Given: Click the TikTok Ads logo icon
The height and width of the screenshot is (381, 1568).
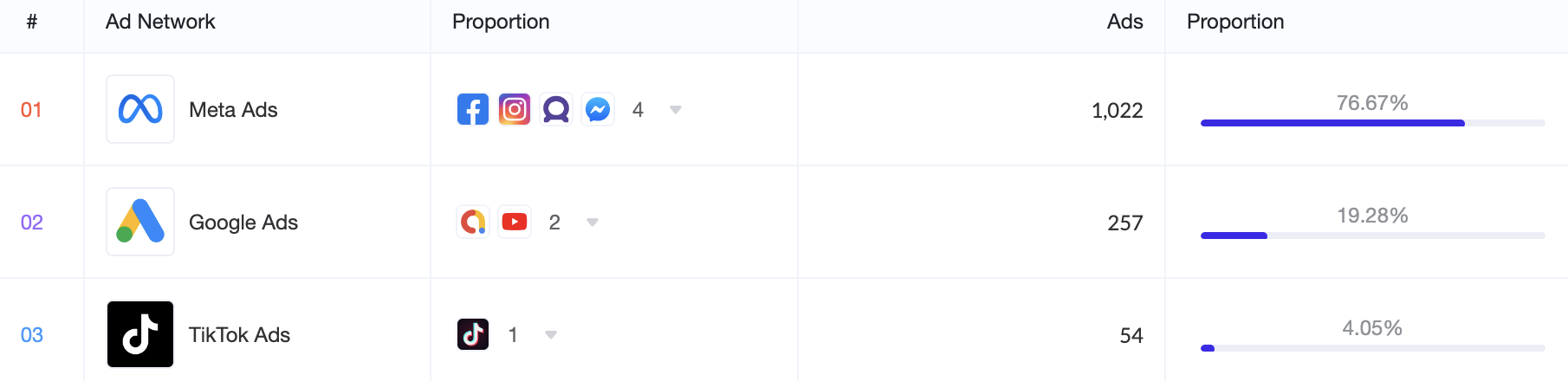Looking at the screenshot, I should point(140,334).
